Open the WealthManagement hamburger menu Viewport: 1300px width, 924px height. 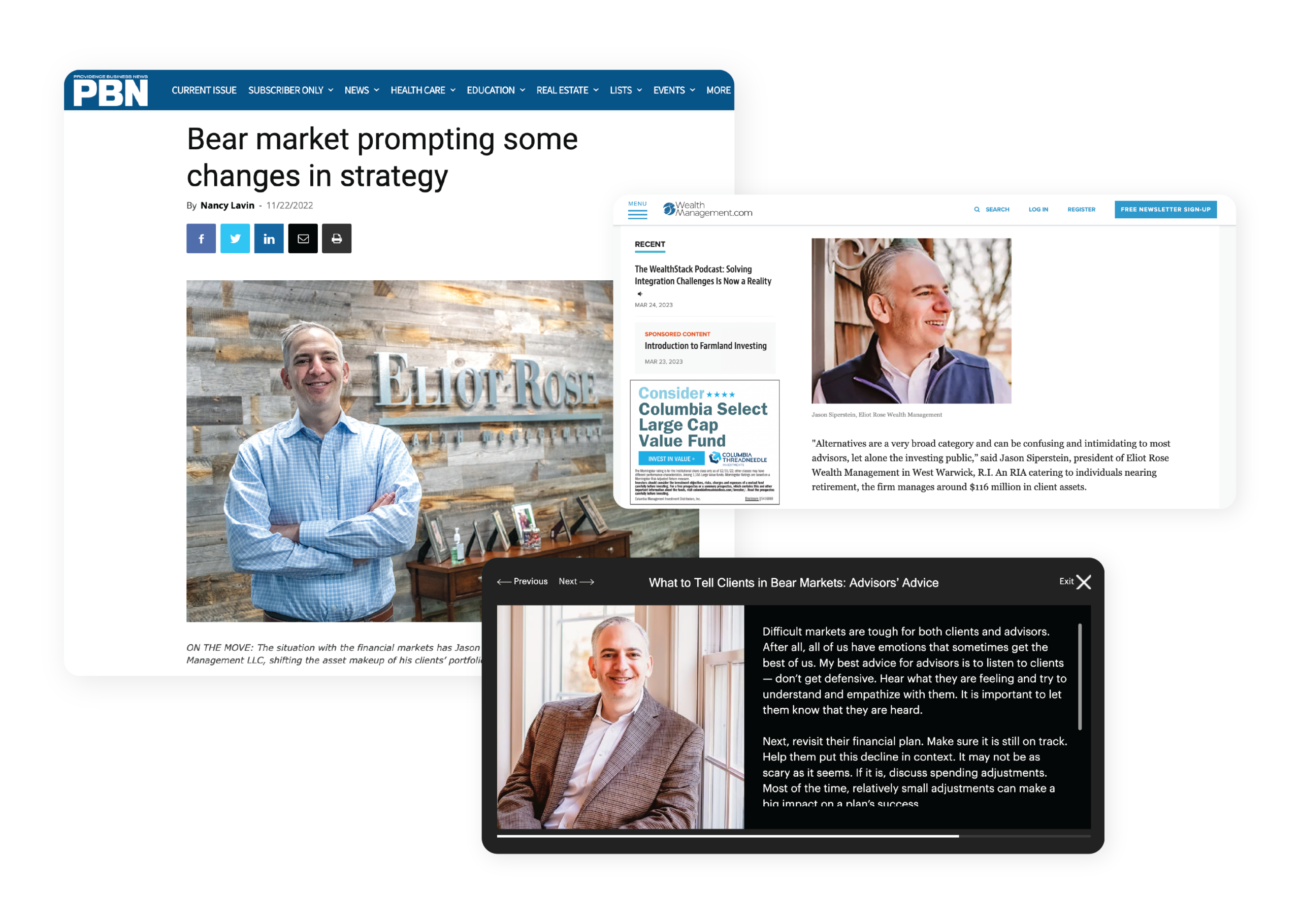pyautogui.click(x=637, y=210)
